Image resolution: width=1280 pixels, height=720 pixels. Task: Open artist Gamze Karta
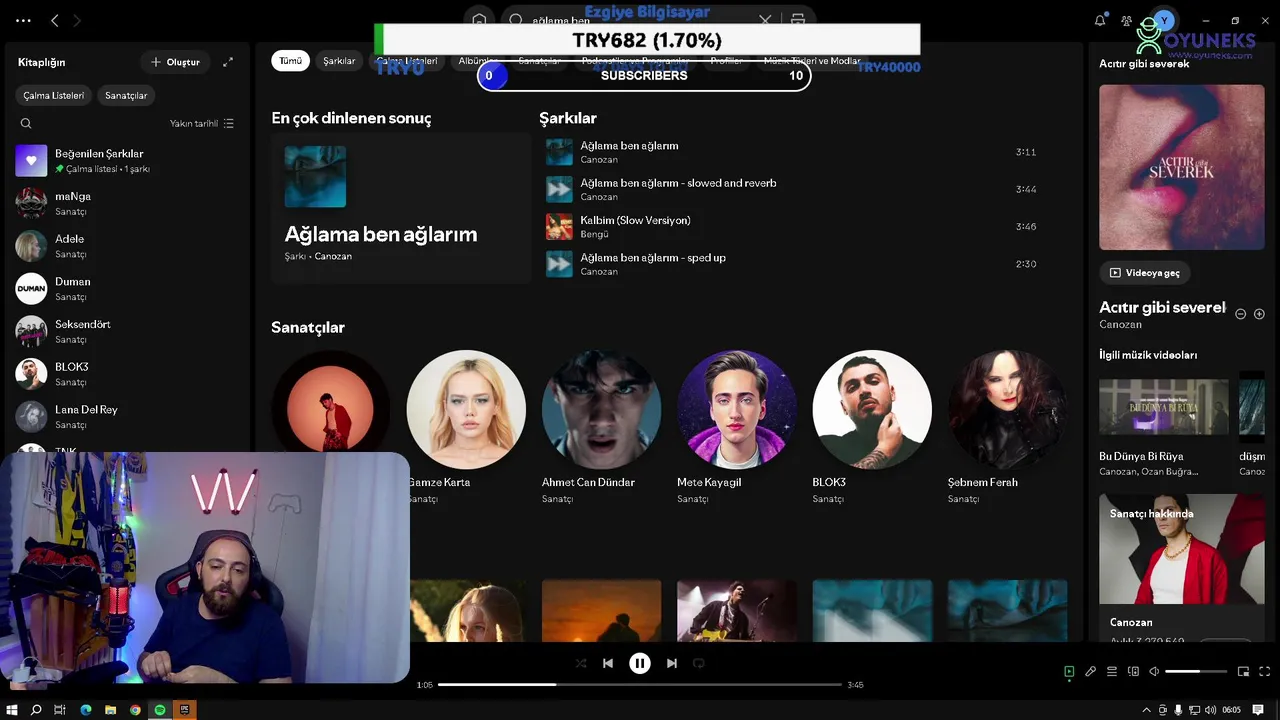tap(466, 425)
